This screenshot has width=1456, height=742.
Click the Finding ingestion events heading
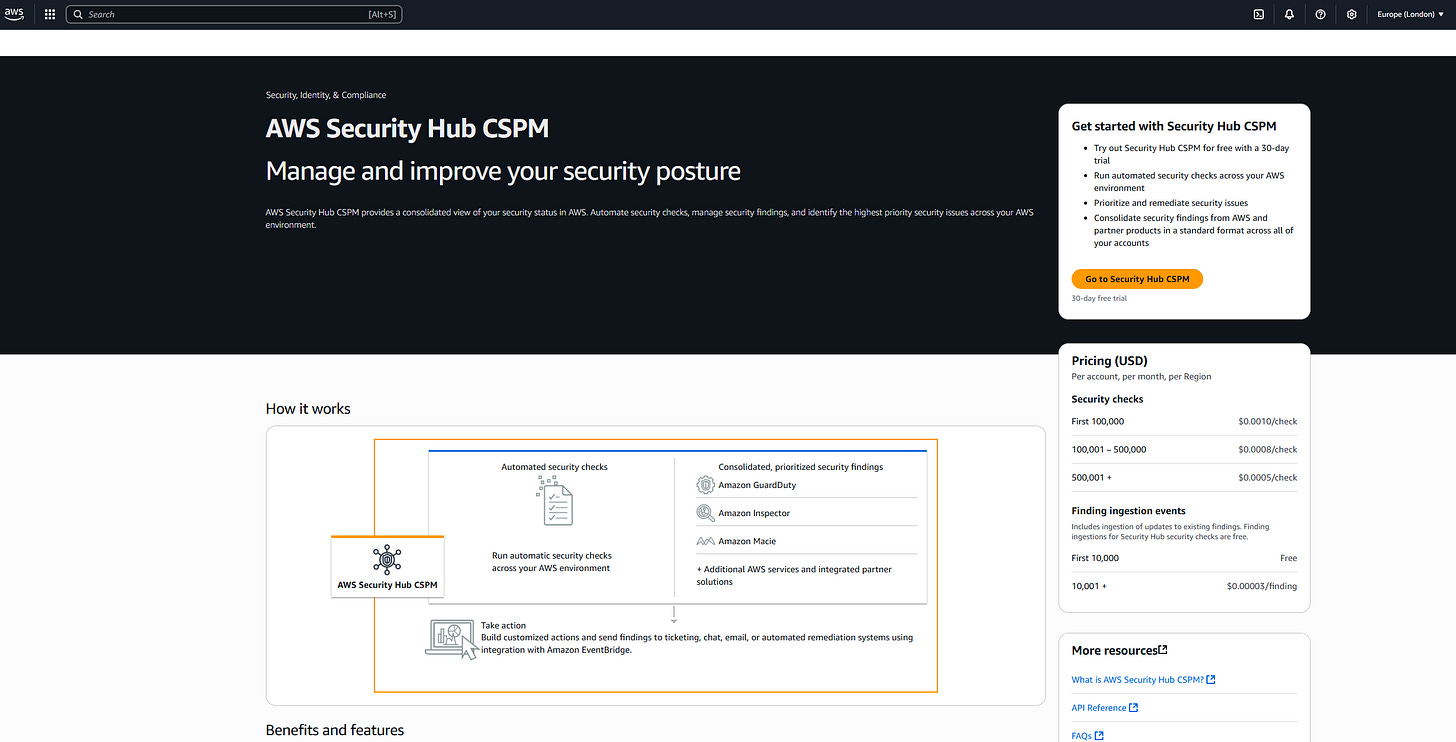(1128, 511)
